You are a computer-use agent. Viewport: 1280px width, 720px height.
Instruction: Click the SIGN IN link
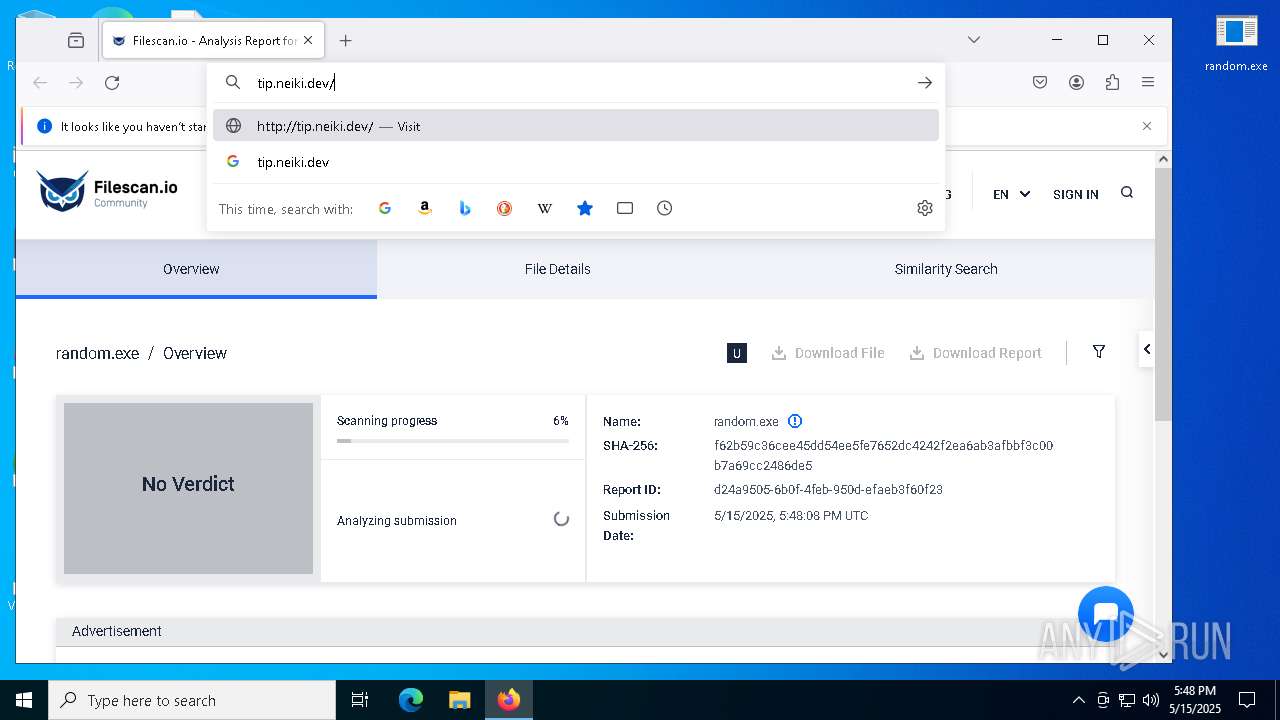[x=1076, y=194]
